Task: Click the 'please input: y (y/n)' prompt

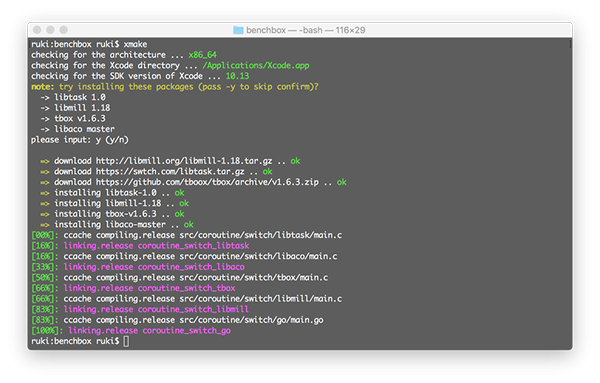Action: [80, 140]
